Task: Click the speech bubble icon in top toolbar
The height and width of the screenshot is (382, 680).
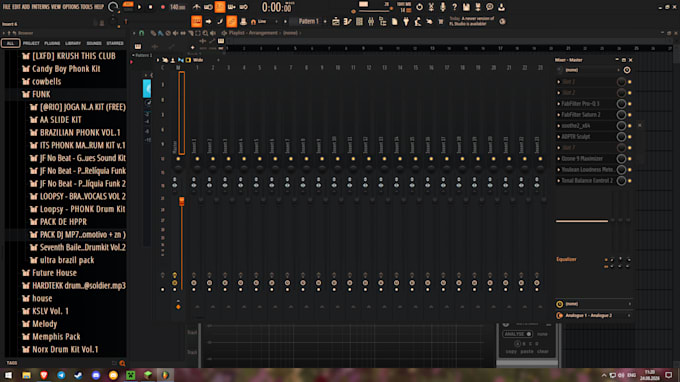Action: [490, 7]
